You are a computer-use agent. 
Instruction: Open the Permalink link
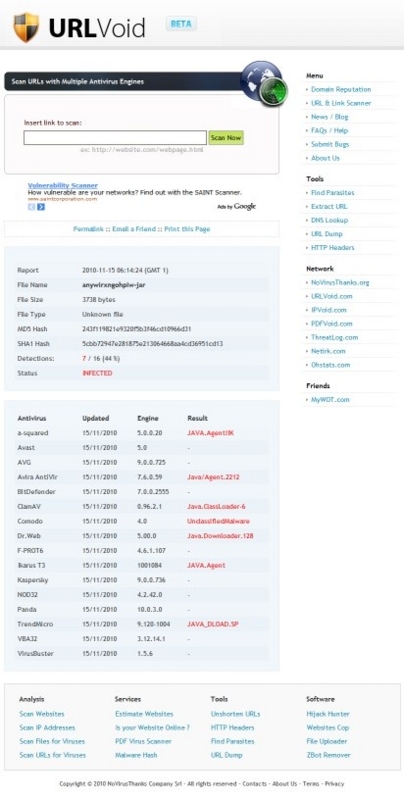tap(89, 229)
